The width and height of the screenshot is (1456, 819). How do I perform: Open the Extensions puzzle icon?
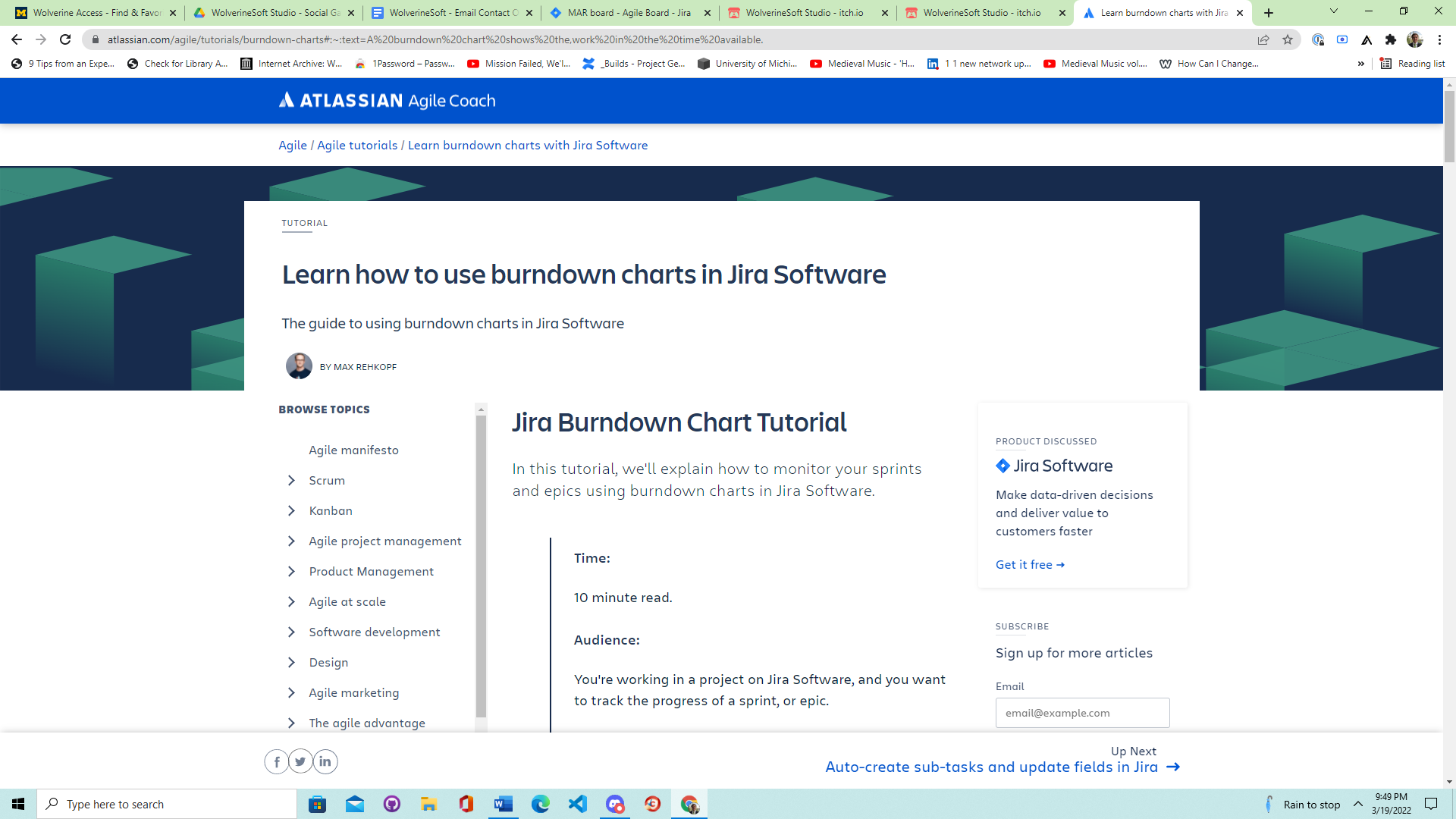[x=1390, y=39]
